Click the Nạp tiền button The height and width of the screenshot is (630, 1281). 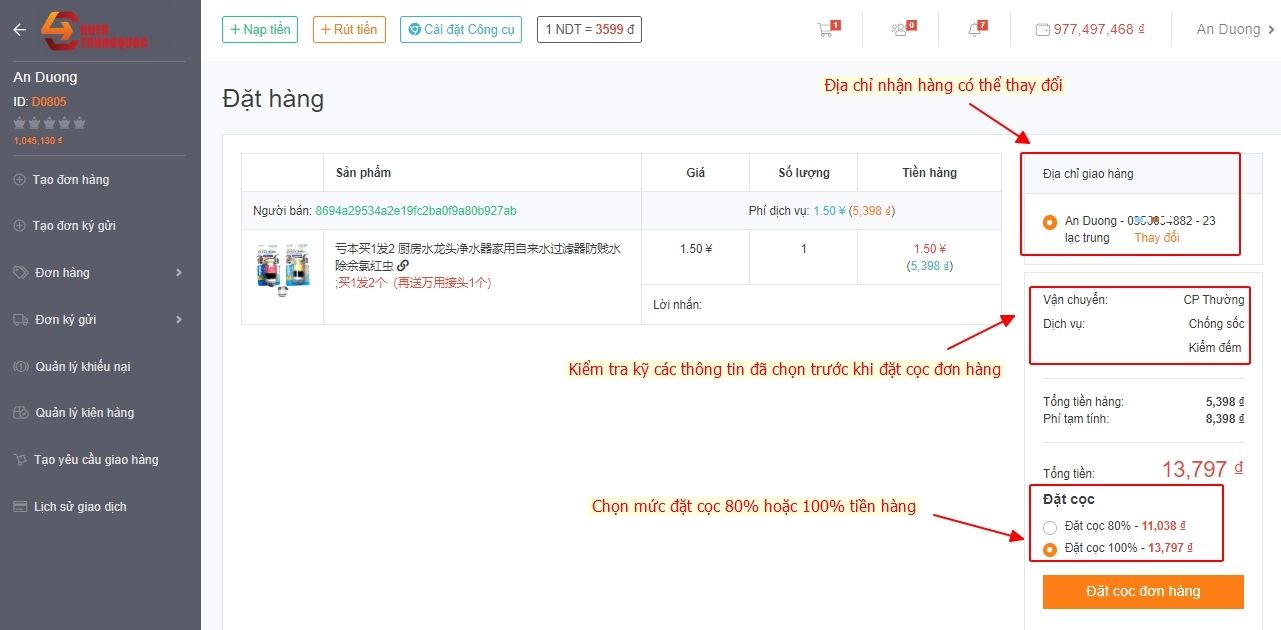(x=260, y=30)
